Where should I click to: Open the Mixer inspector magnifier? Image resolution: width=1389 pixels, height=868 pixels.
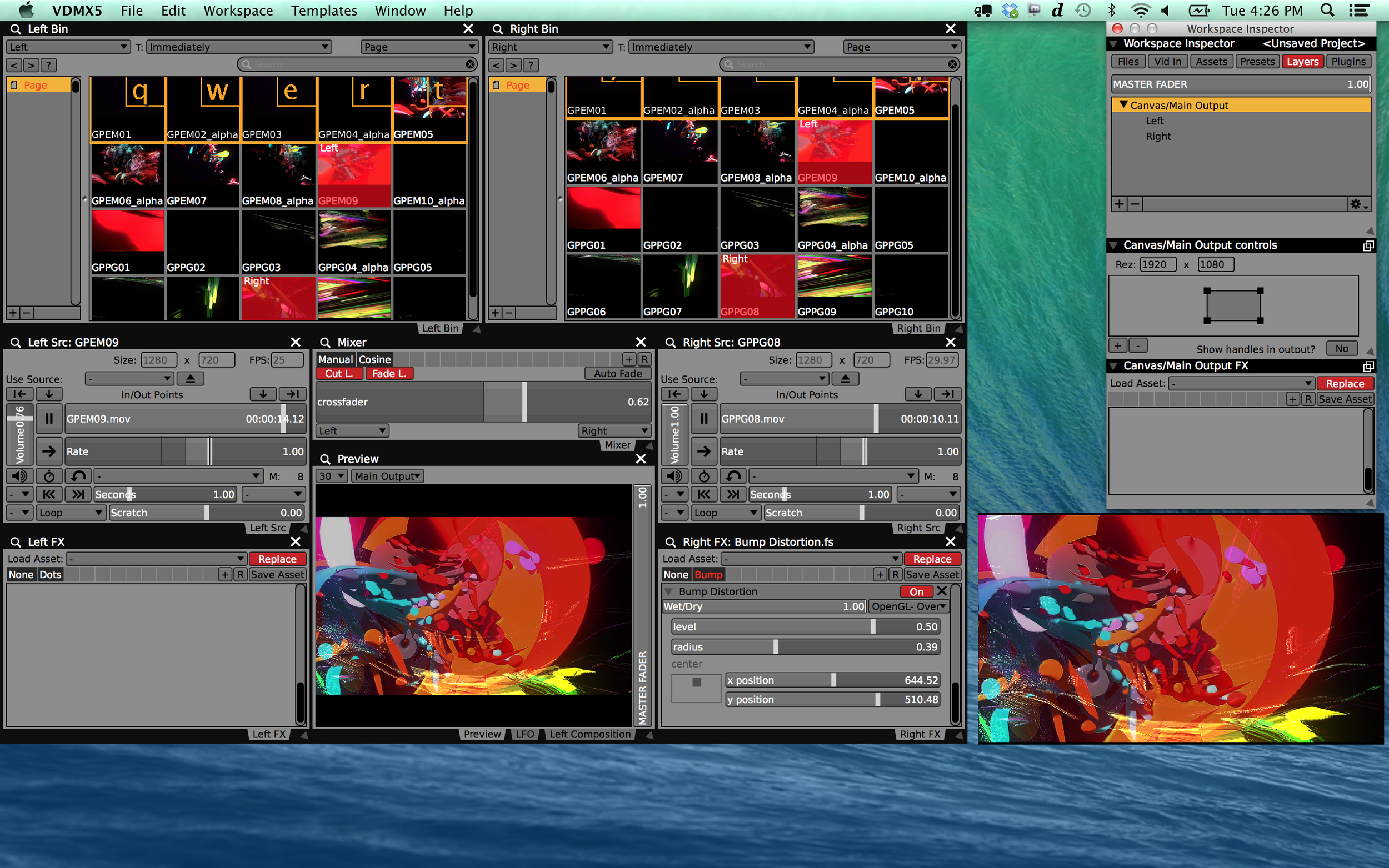(325, 342)
